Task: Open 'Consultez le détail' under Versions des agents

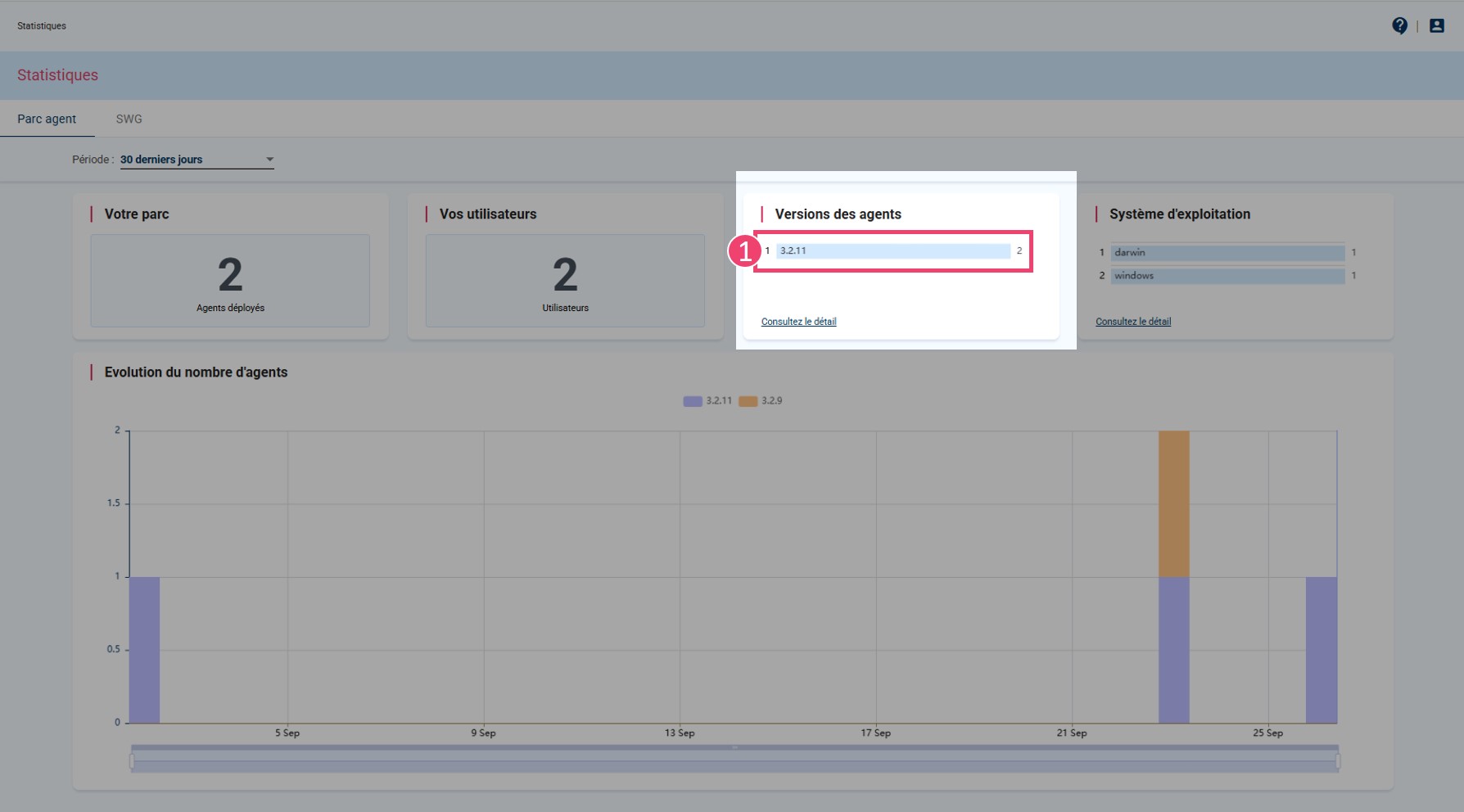Action: 798,322
